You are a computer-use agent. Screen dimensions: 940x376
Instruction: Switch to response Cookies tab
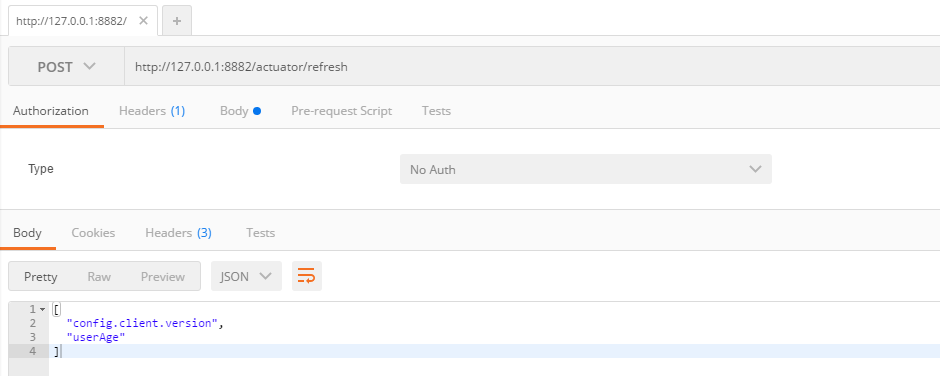pos(94,233)
